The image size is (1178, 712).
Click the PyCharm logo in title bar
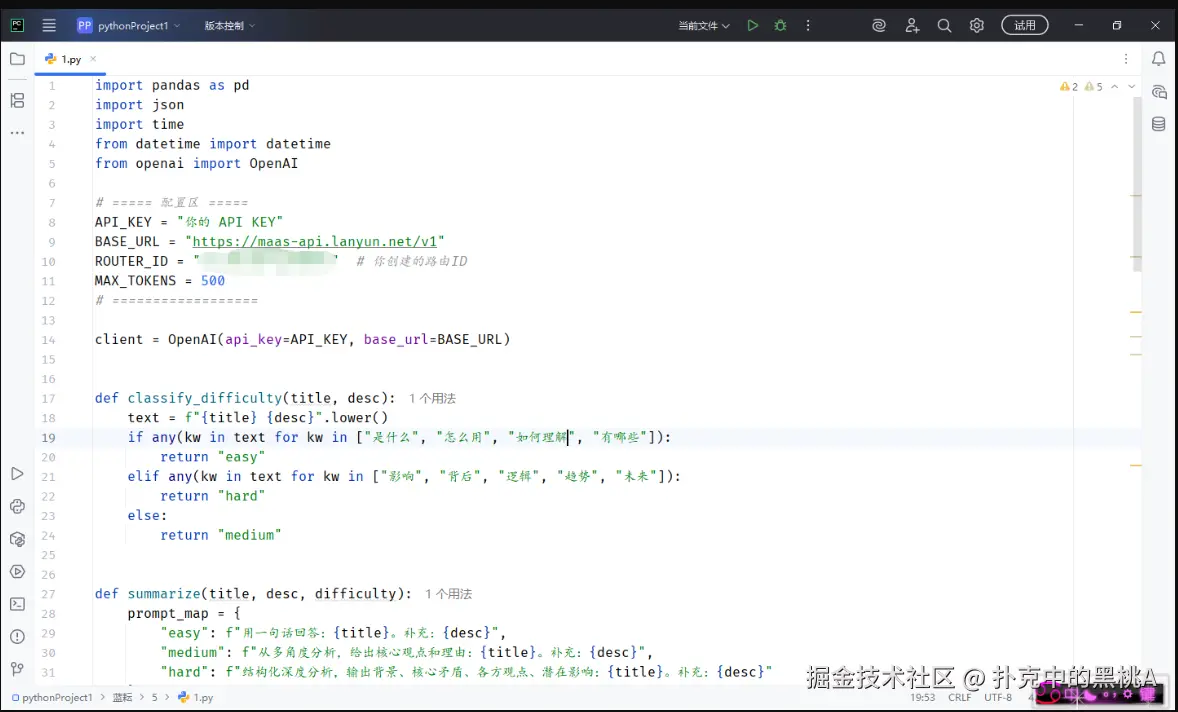[x=17, y=26]
